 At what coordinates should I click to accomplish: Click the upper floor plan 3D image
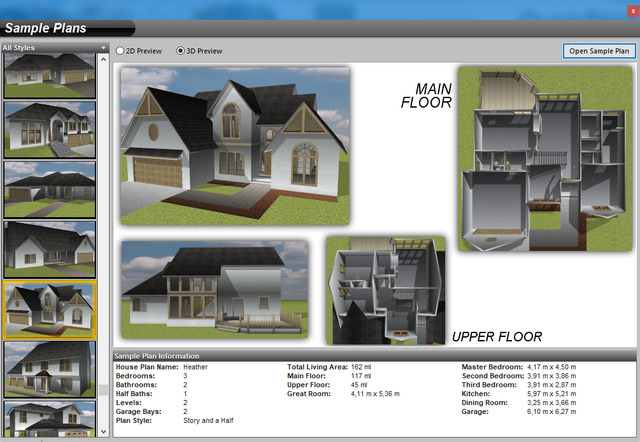pos(385,290)
